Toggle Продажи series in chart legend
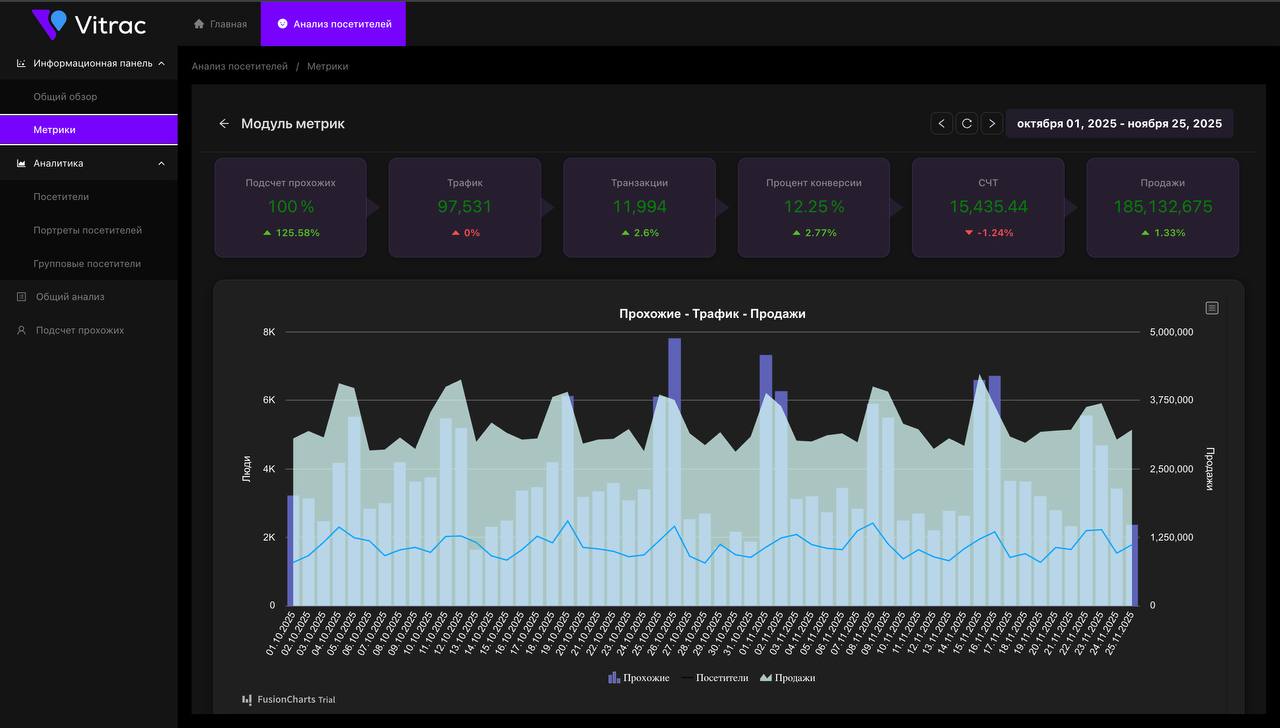1280x728 pixels. coord(788,678)
